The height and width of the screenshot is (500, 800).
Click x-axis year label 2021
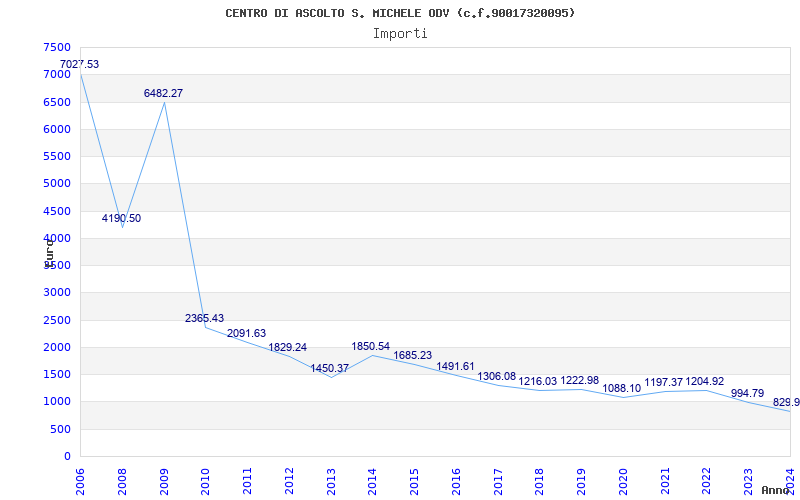pos(665,481)
